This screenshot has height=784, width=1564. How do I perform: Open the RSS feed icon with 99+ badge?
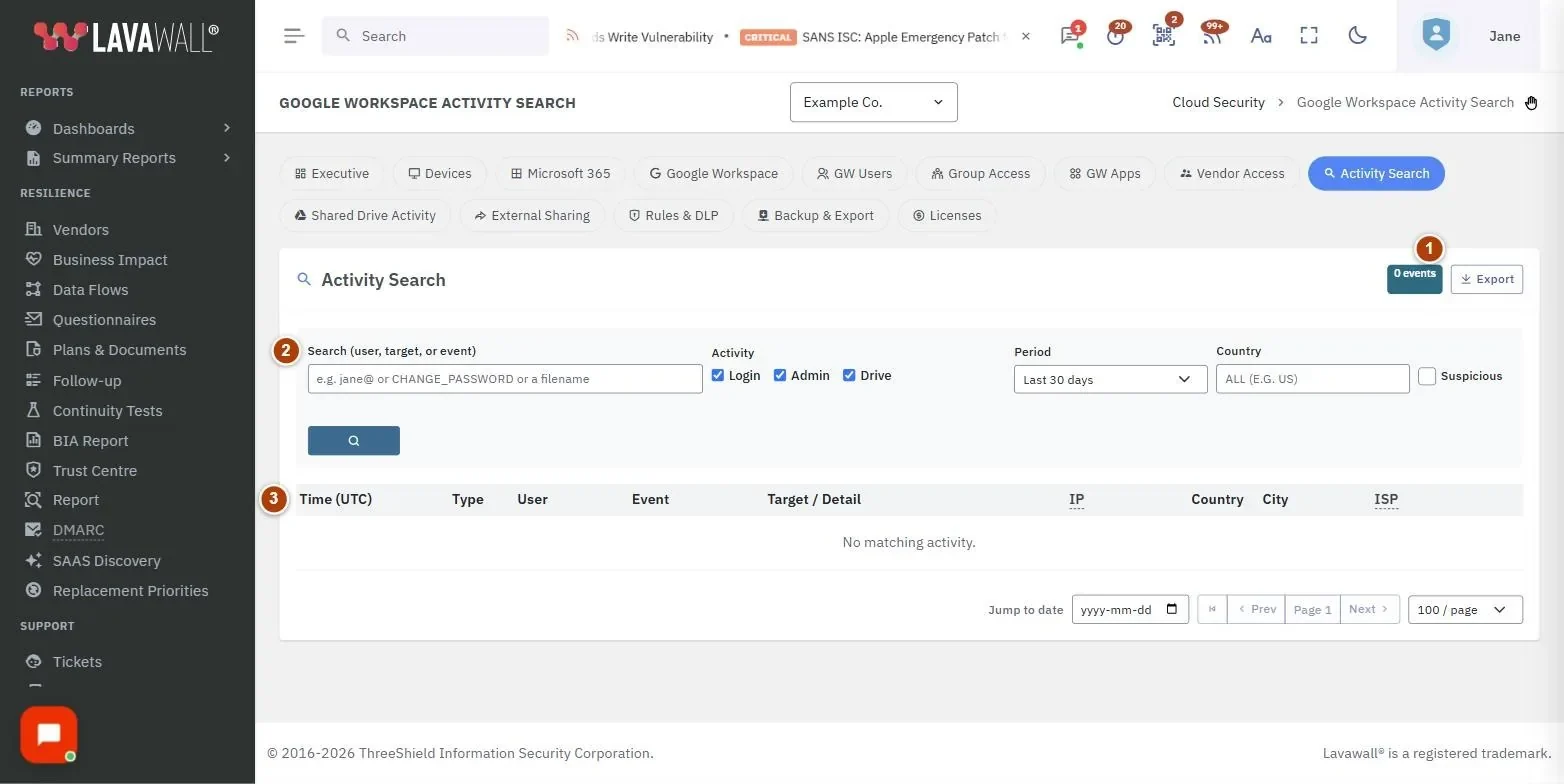(1212, 36)
